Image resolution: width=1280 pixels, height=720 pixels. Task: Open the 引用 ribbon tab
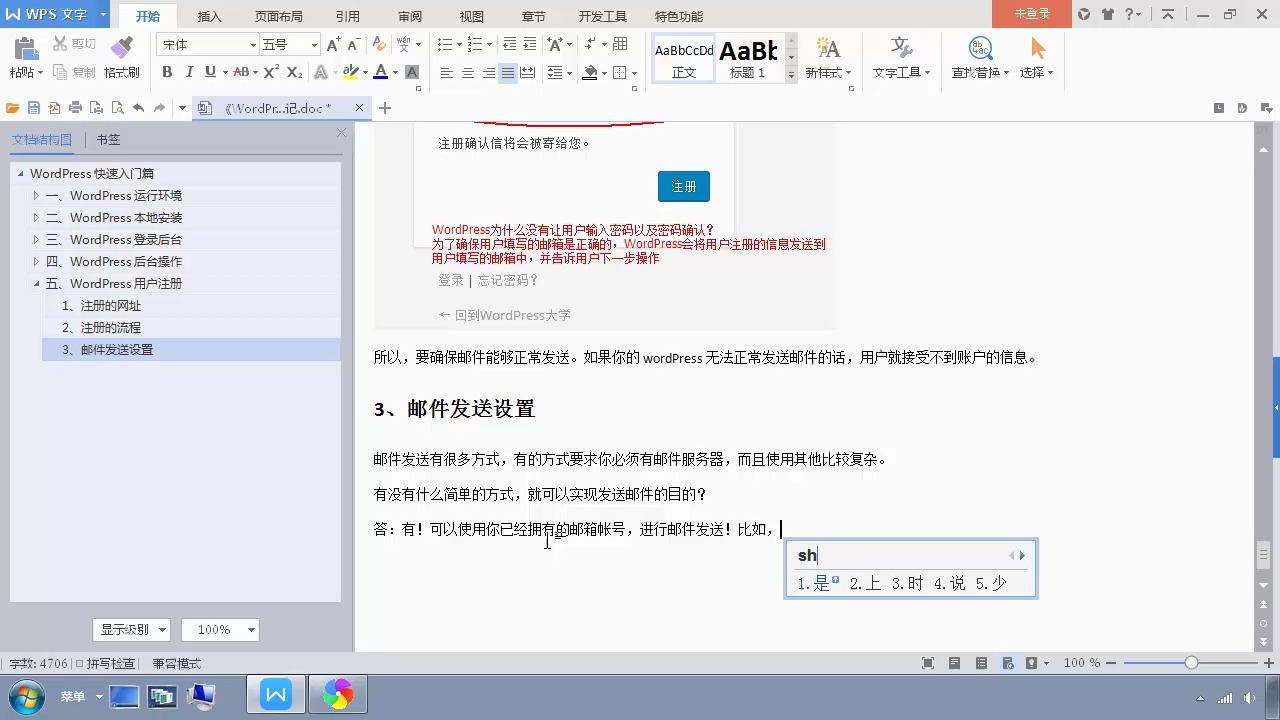(x=348, y=16)
